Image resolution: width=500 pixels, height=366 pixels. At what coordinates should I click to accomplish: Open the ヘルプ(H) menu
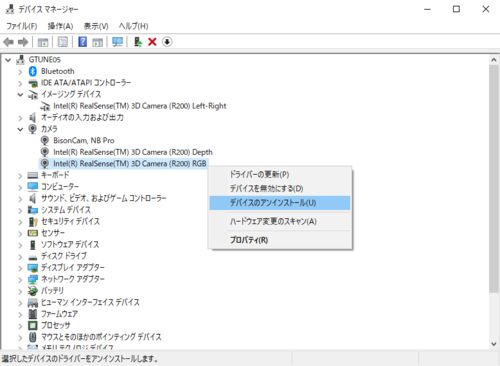coord(133,26)
